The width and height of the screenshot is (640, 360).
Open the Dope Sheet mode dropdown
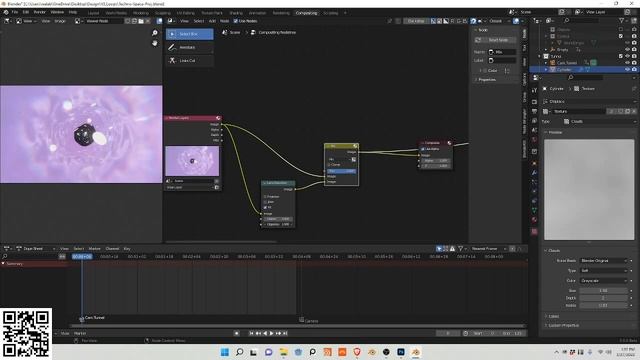[x=35, y=249]
